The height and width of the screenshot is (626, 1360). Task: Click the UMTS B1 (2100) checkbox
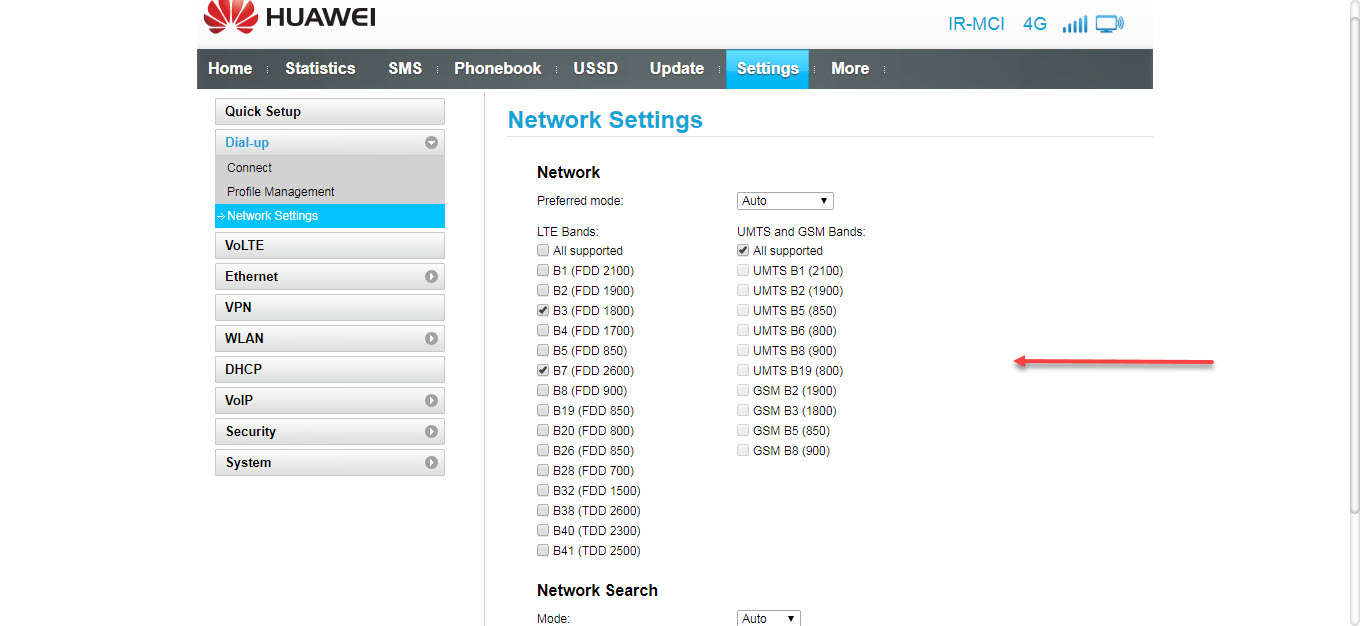point(743,271)
